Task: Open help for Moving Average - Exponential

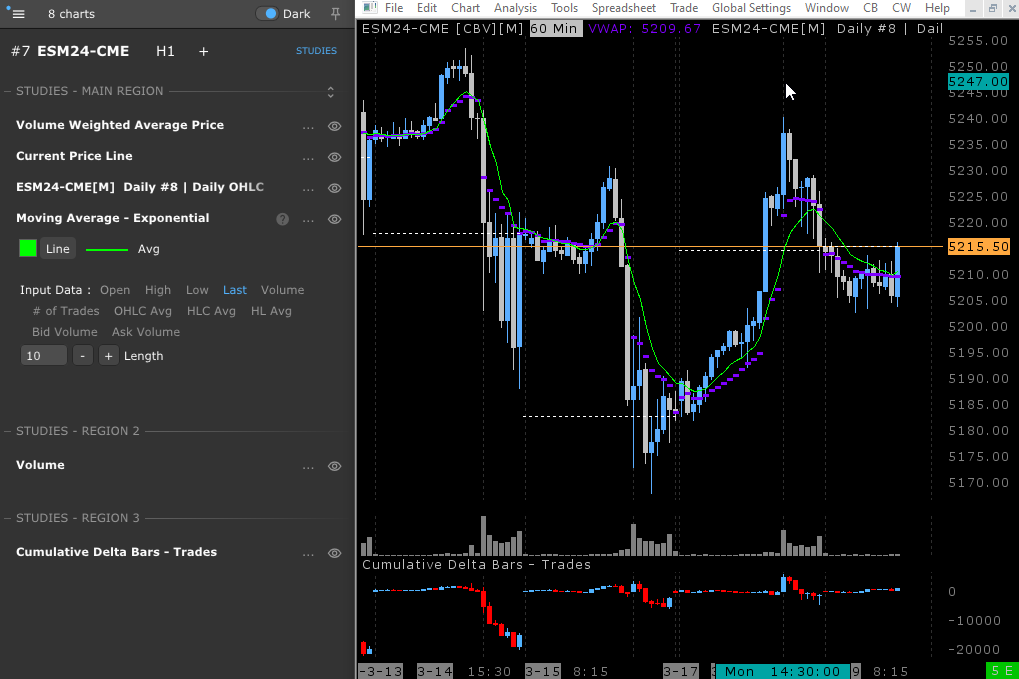Action: [282, 219]
